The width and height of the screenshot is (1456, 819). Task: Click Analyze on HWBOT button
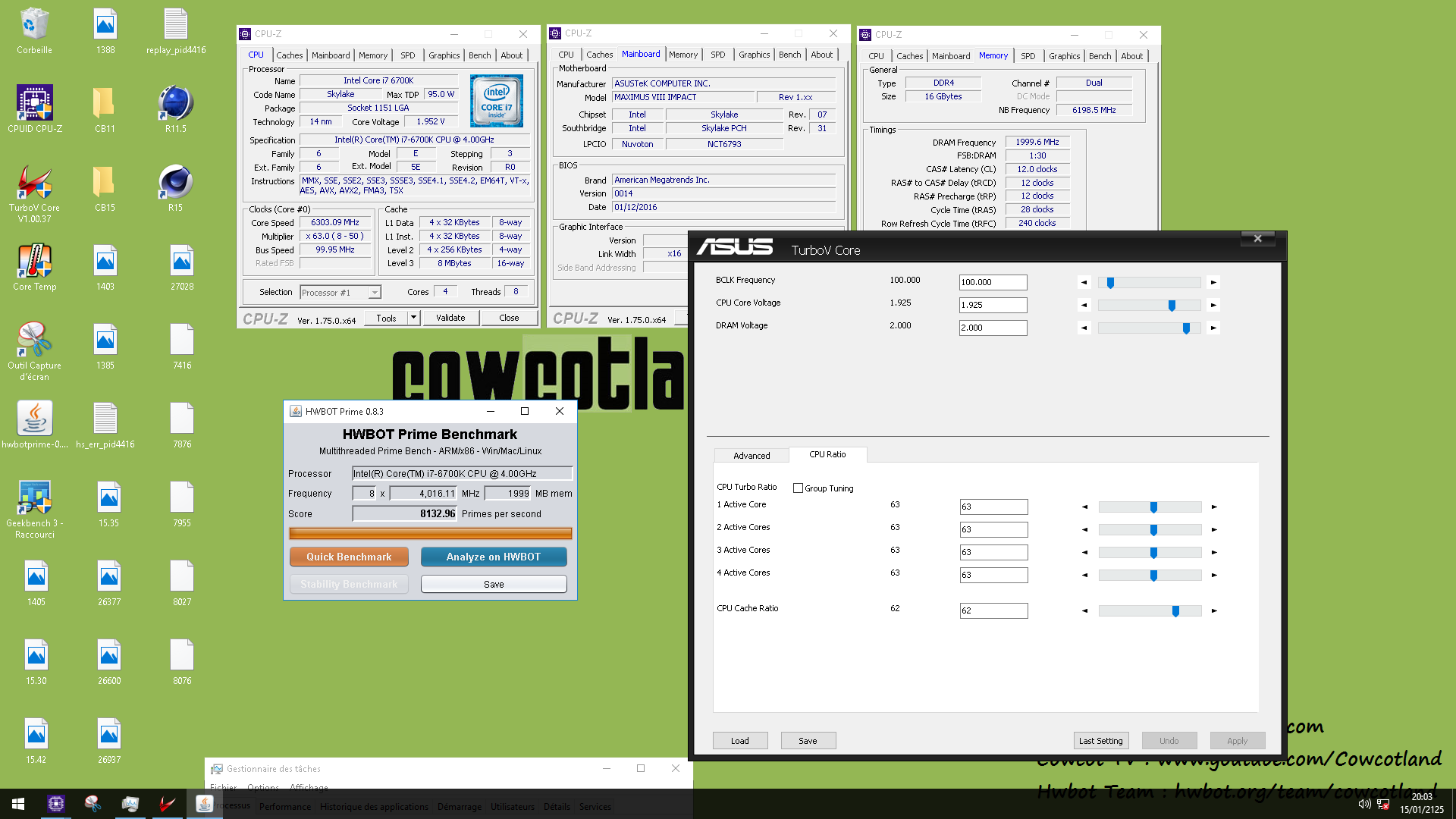pos(494,557)
